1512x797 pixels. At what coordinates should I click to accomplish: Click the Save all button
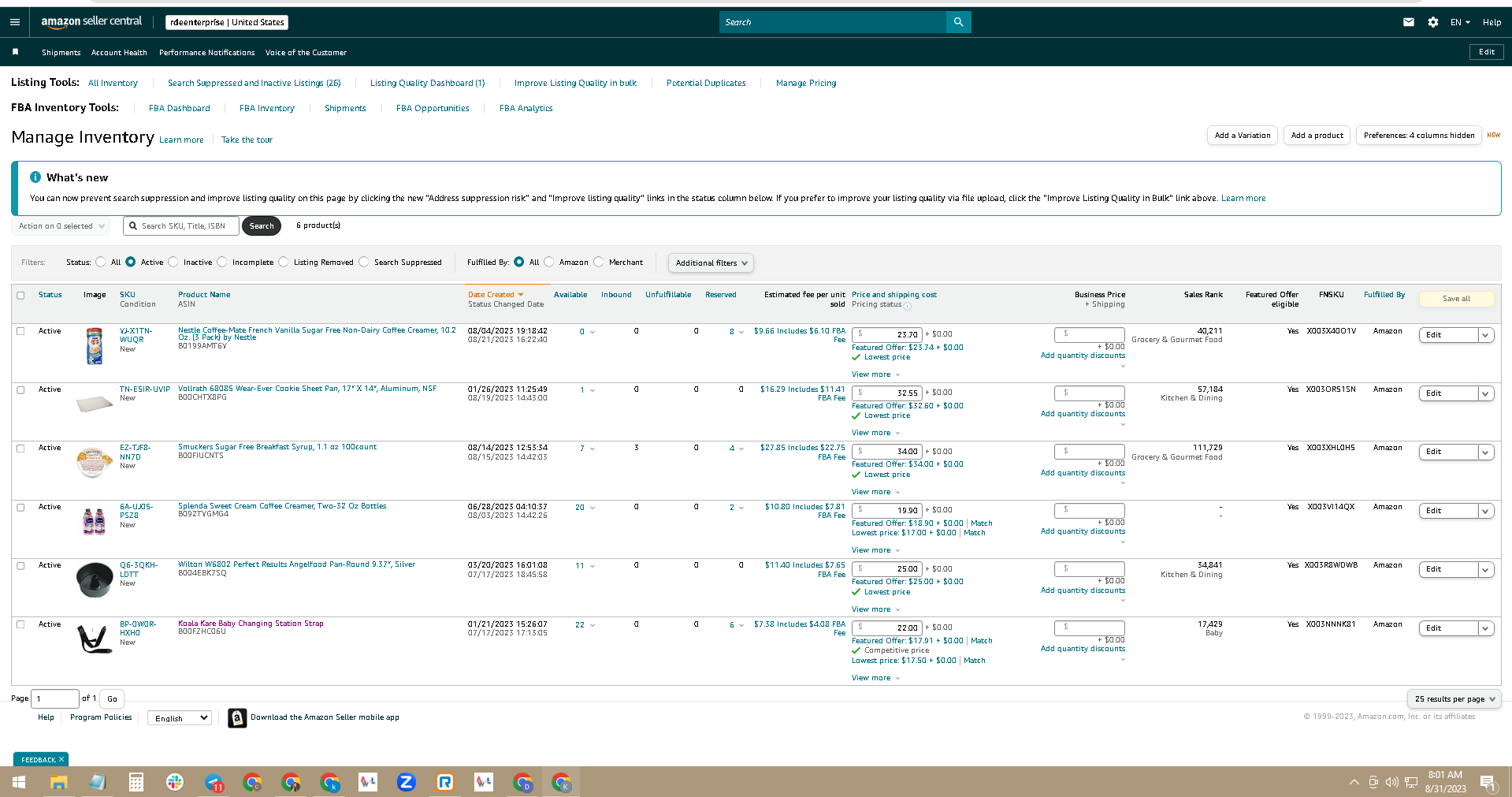[1456, 299]
